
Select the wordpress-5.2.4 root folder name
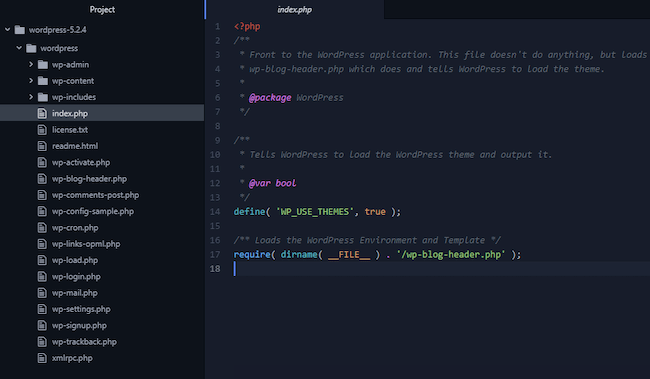tap(58, 30)
